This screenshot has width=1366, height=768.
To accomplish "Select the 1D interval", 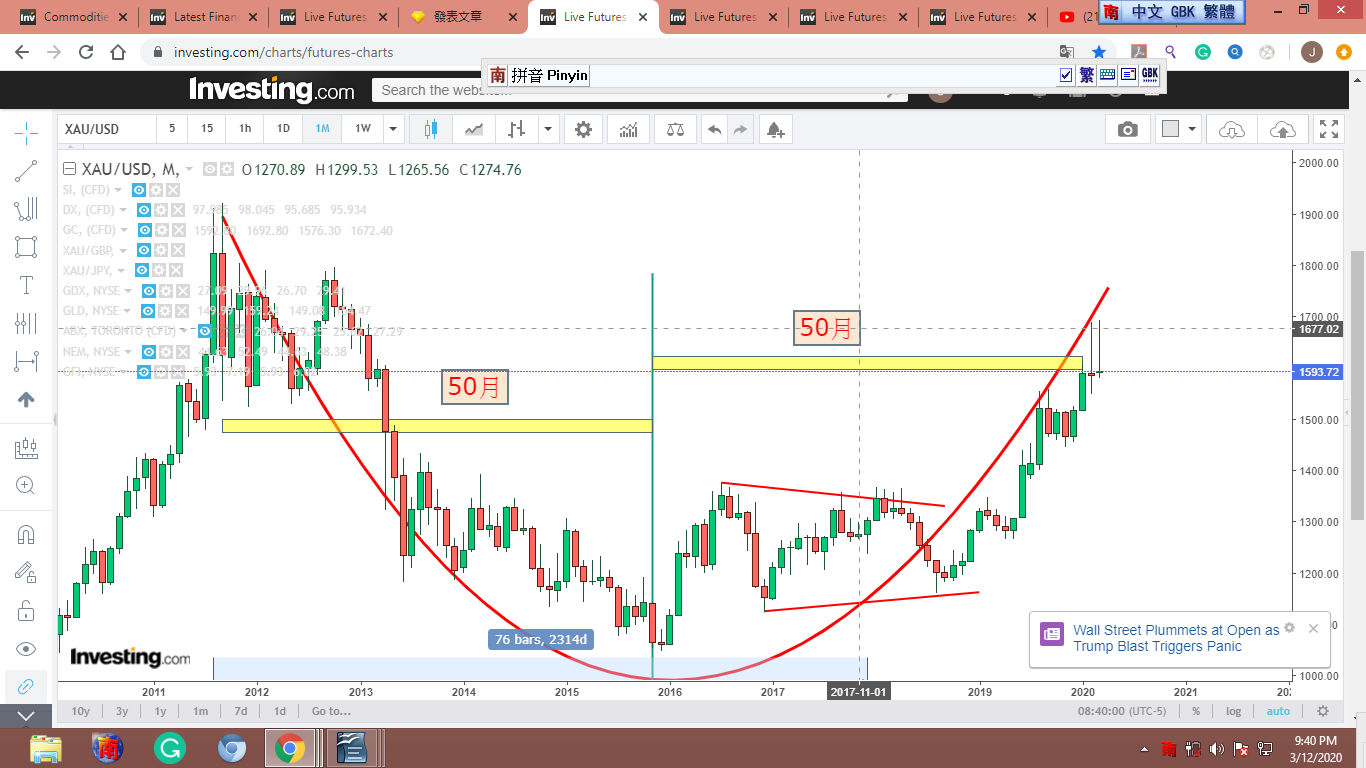I will point(283,129).
